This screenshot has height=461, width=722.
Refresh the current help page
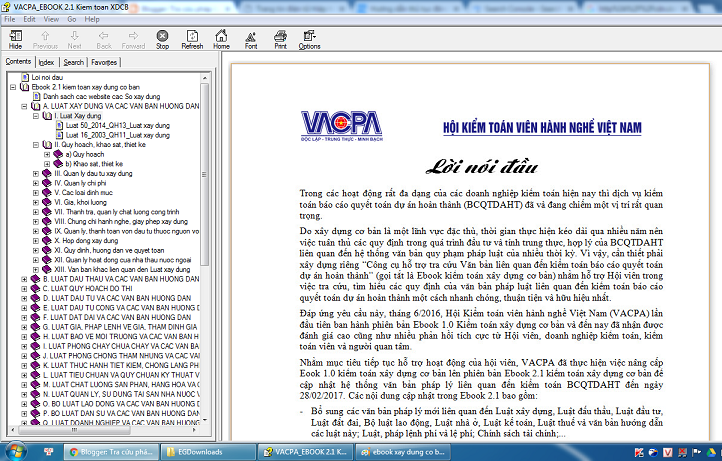192,40
